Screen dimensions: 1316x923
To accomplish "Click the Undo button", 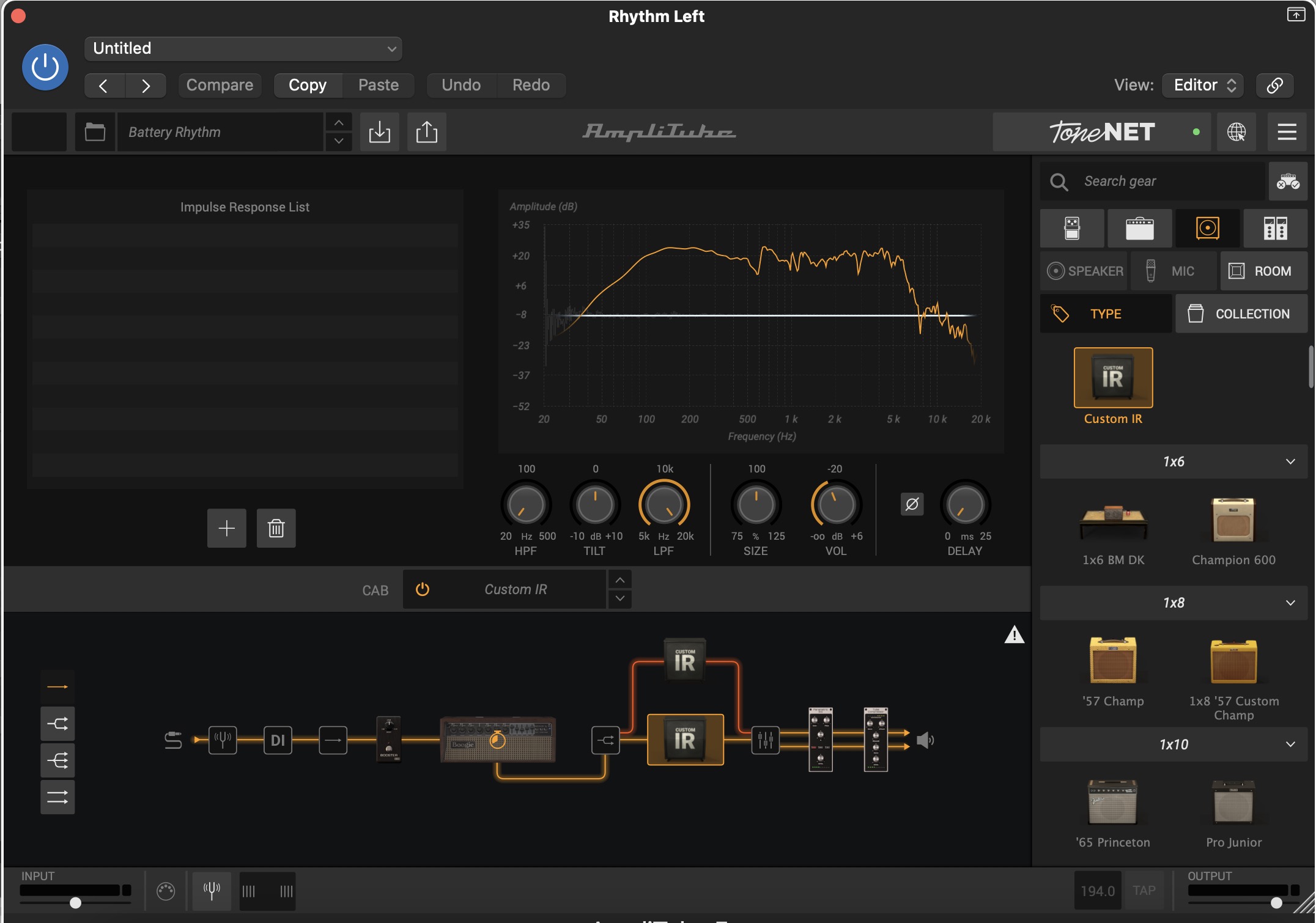I will 461,85.
